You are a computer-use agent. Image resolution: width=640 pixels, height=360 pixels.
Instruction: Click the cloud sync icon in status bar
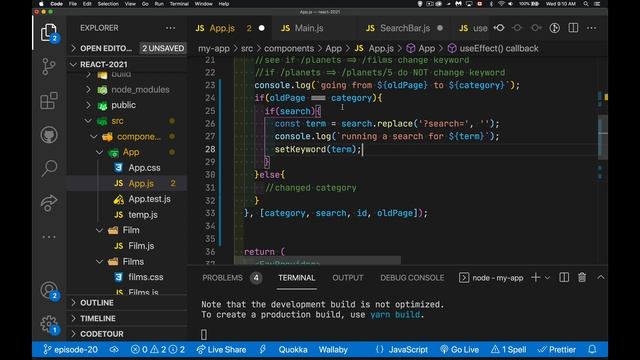(114, 349)
